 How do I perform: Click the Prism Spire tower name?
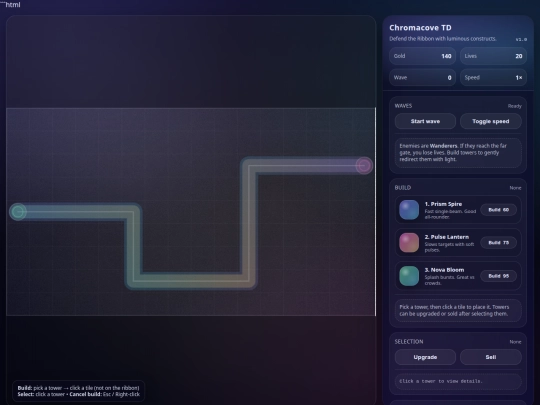443,204
